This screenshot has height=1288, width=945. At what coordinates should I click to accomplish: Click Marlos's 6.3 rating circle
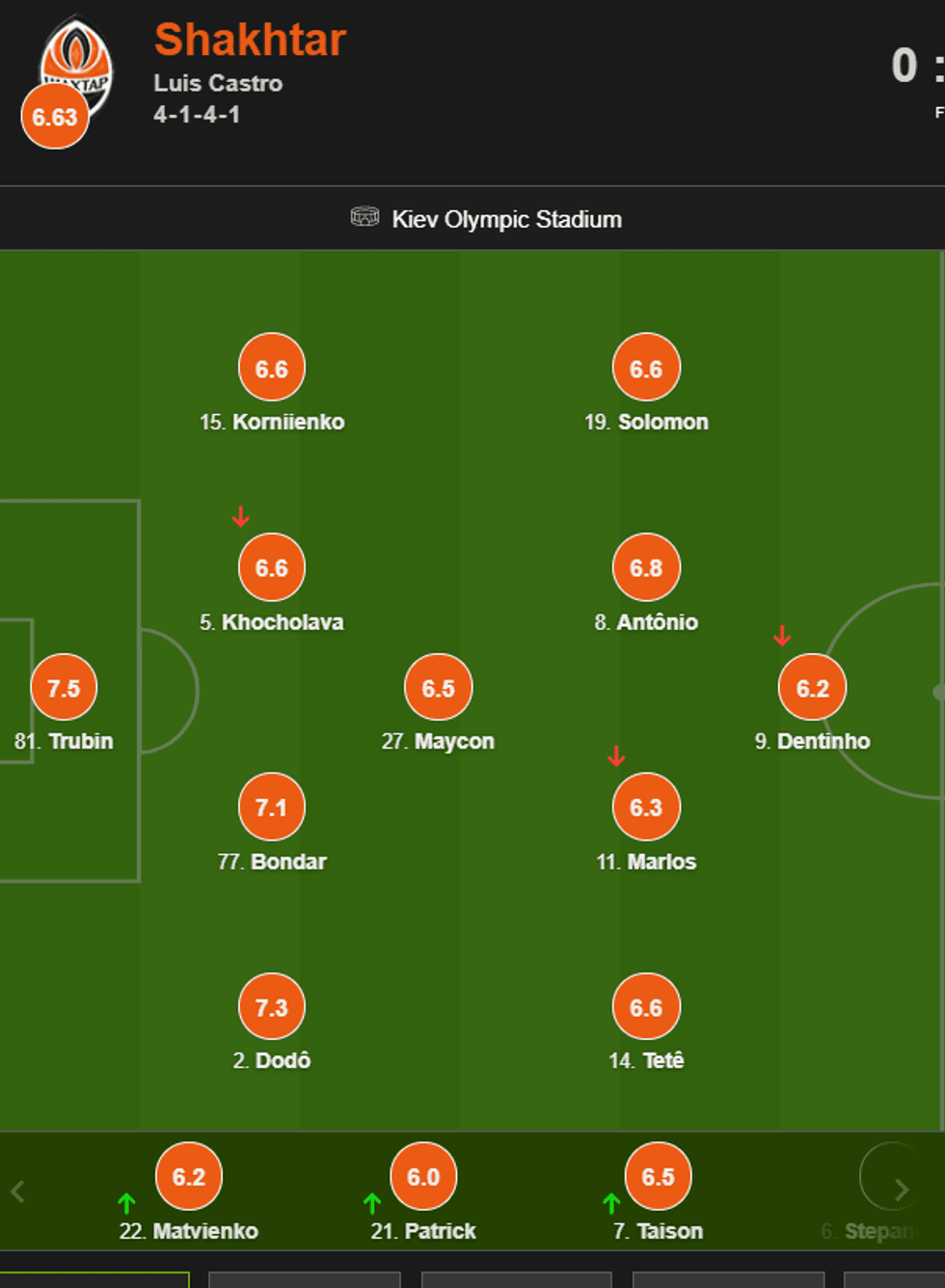(646, 807)
